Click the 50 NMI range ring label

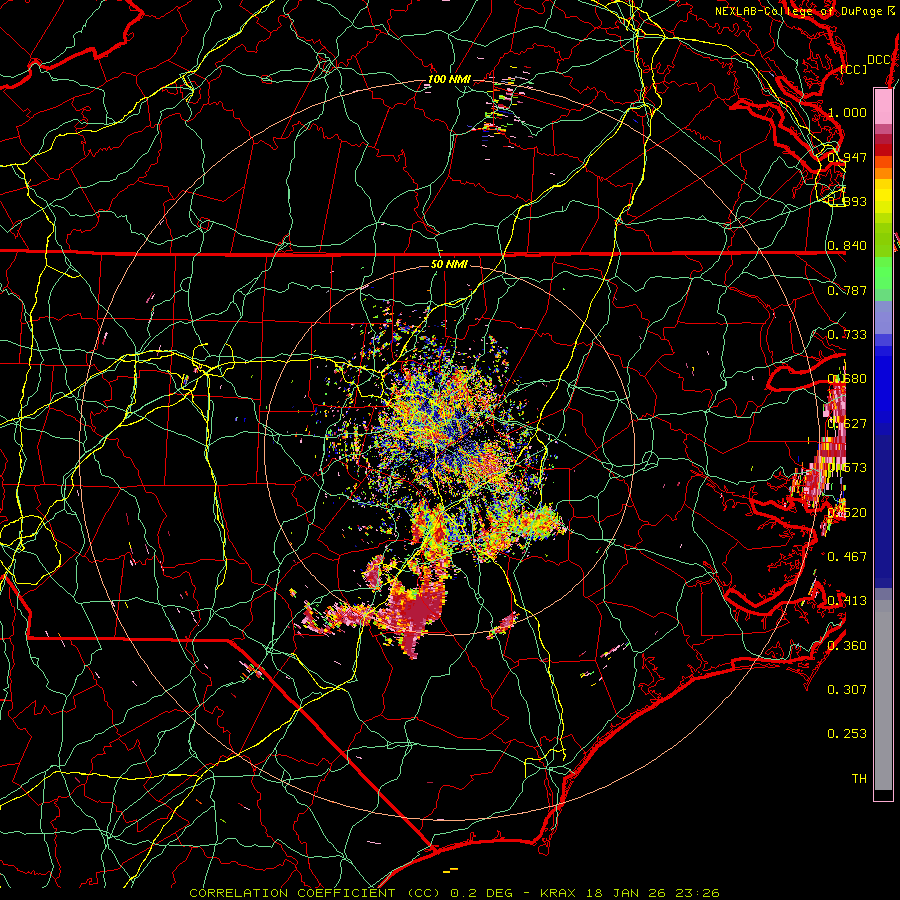449,264
